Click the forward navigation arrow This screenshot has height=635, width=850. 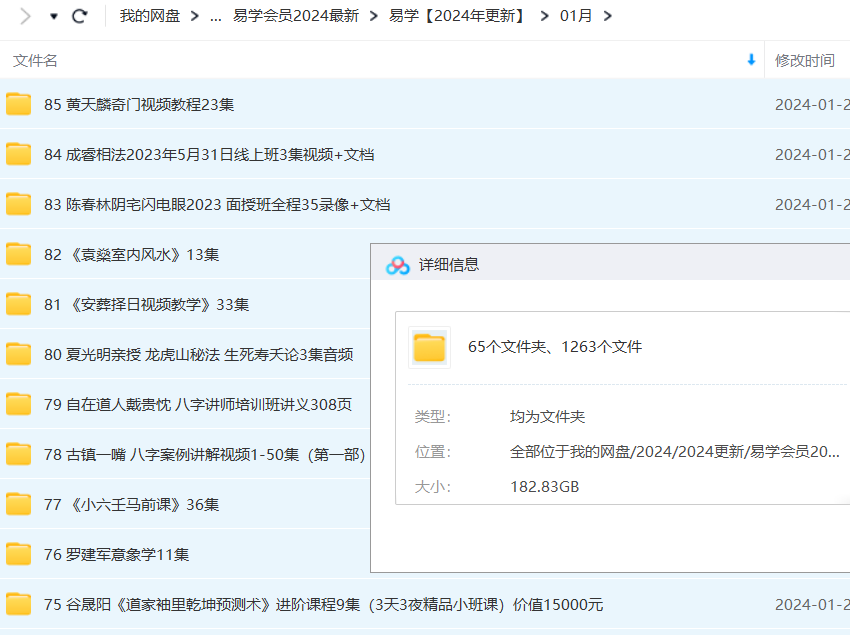(25, 16)
